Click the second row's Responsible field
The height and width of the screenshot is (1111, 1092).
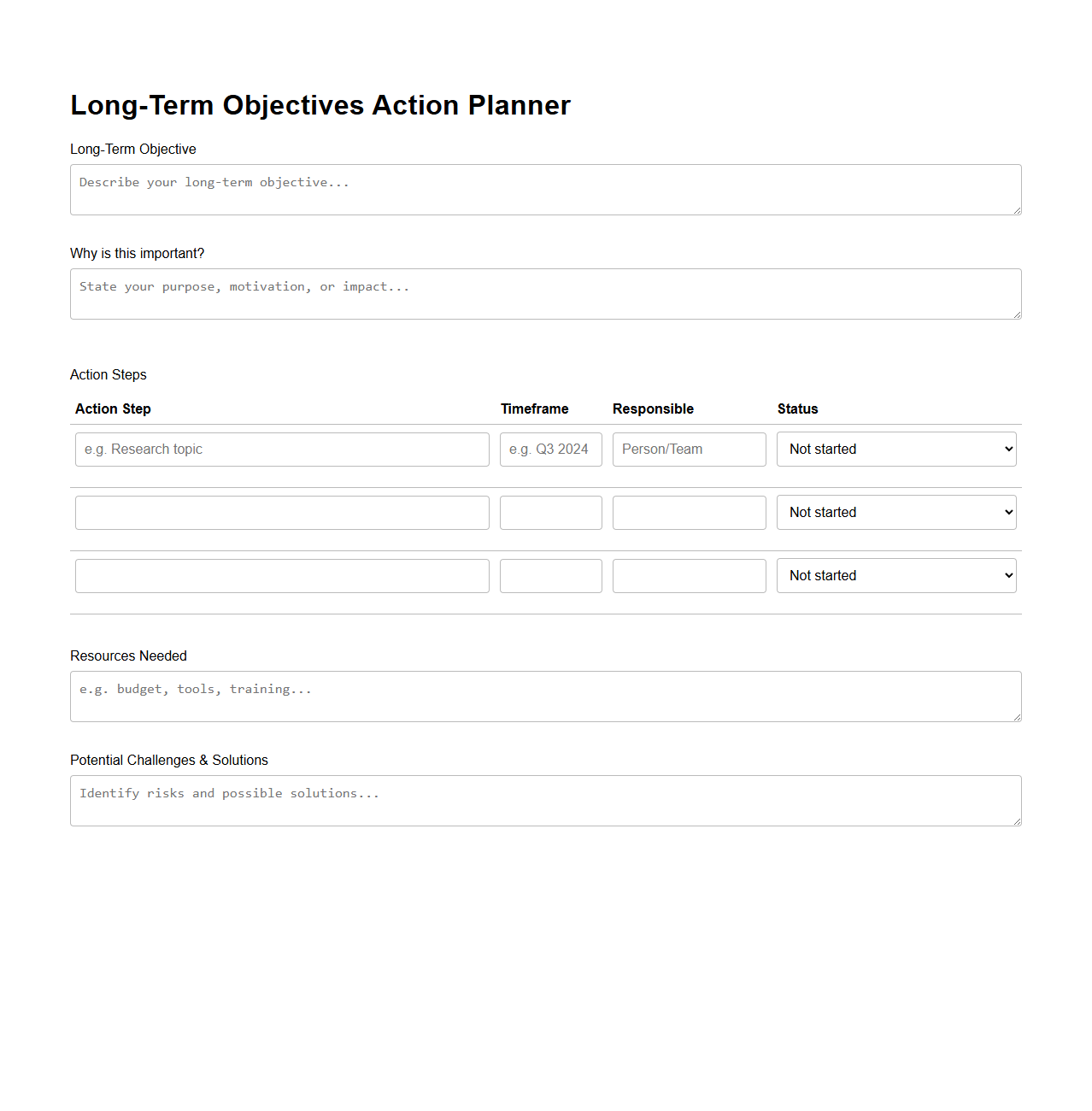pyautogui.click(x=689, y=512)
